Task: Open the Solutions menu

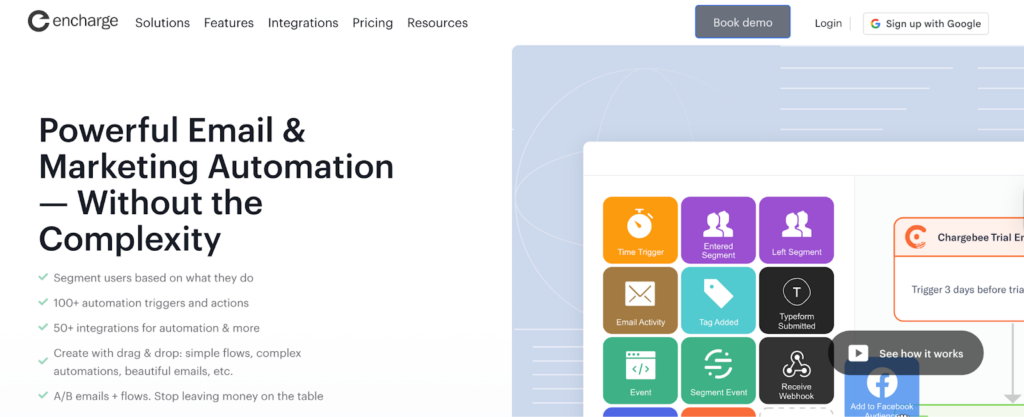Action: 162,23
